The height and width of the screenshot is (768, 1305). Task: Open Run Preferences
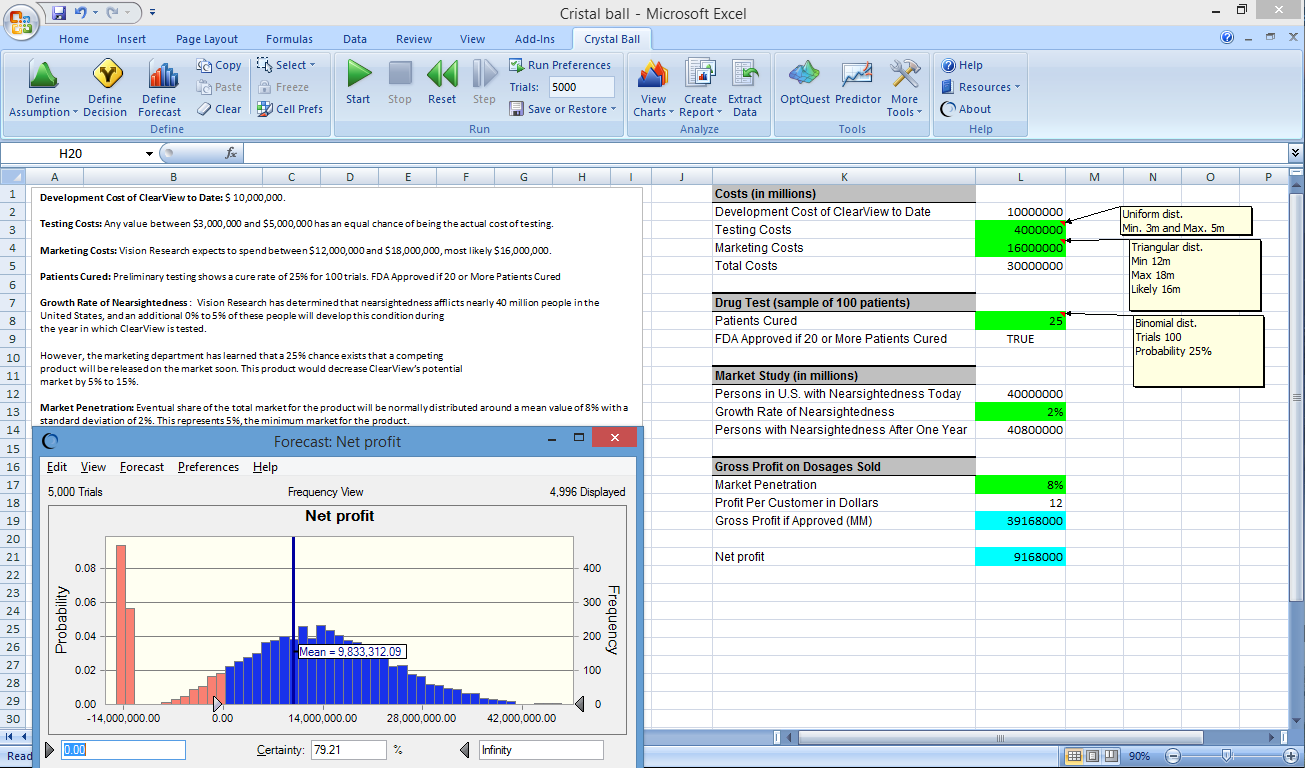click(x=560, y=65)
